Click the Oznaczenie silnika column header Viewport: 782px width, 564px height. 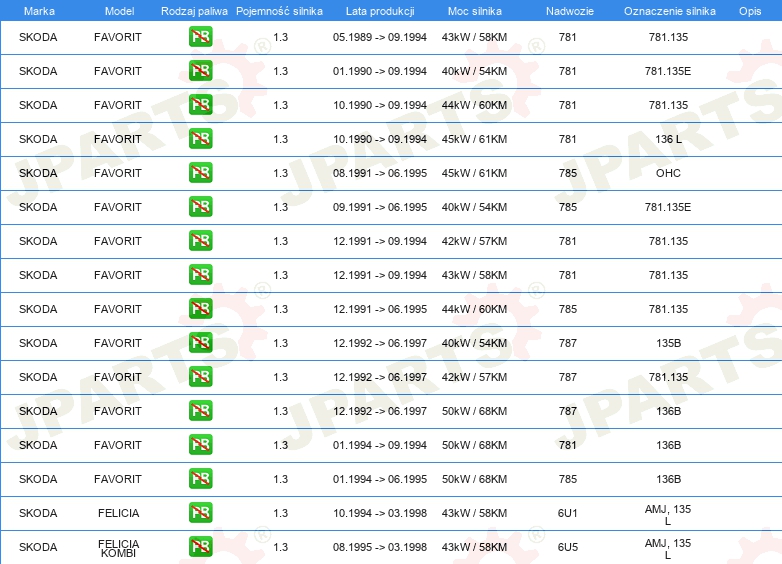tap(669, 11)
